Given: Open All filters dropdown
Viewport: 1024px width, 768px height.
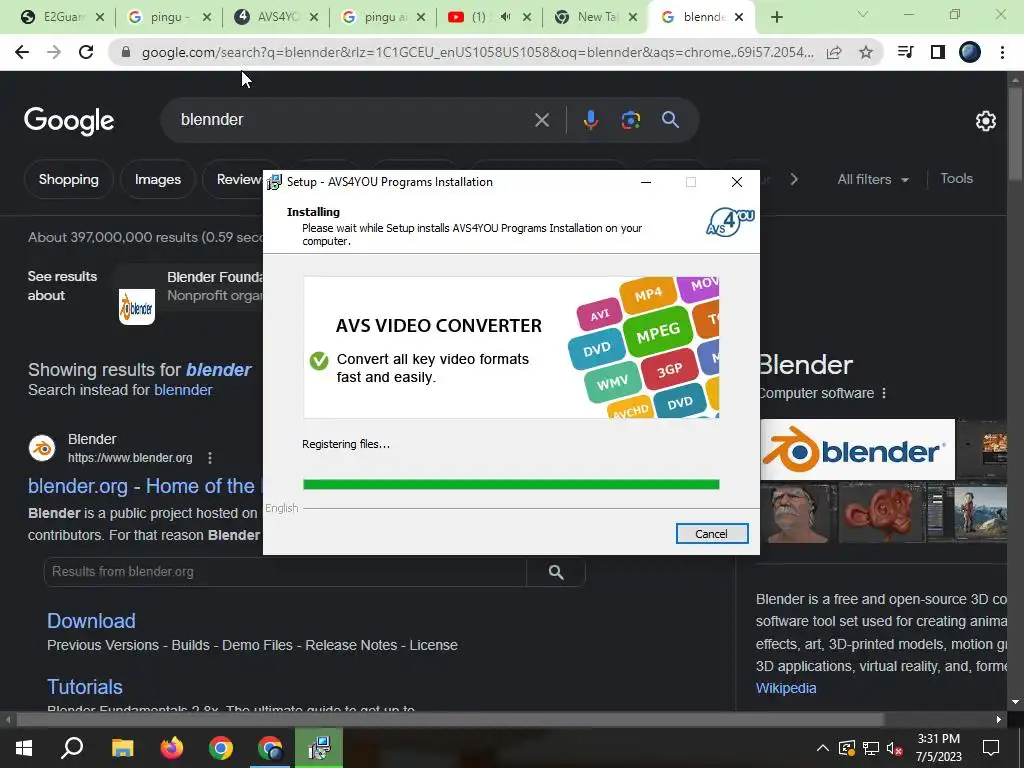Looking at the screenshot, I should click(873, 180).
